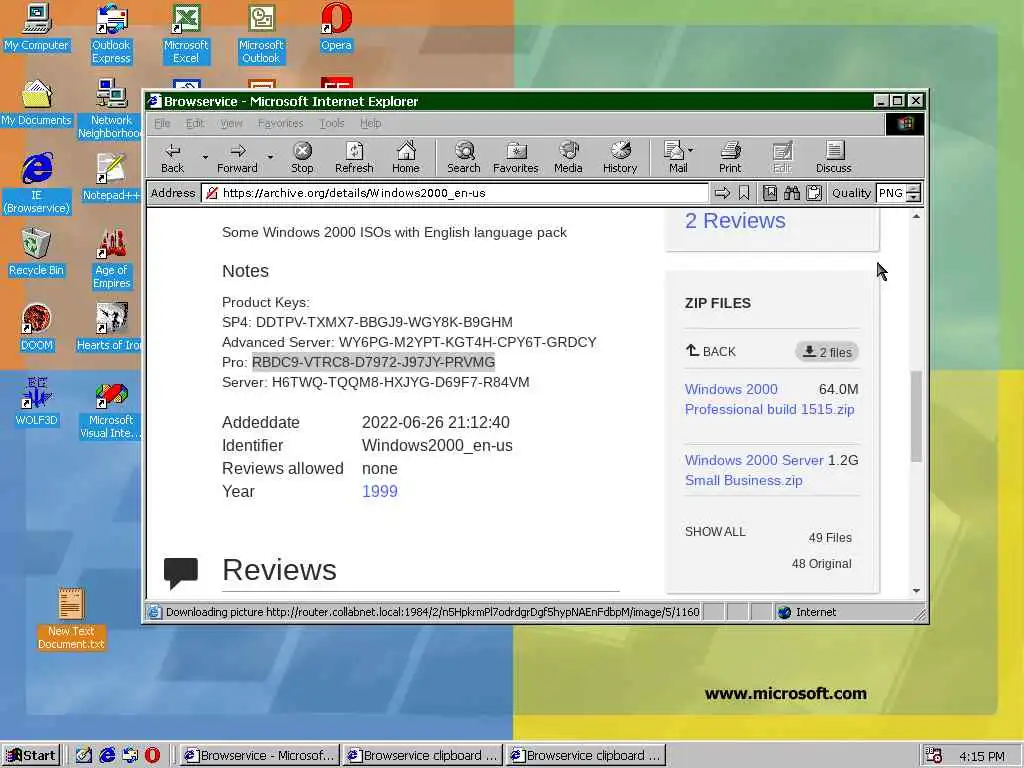Screen dimensions: 1024x768
Task: Click the BACK link in ZIP FILES
Action: point(711,351)
